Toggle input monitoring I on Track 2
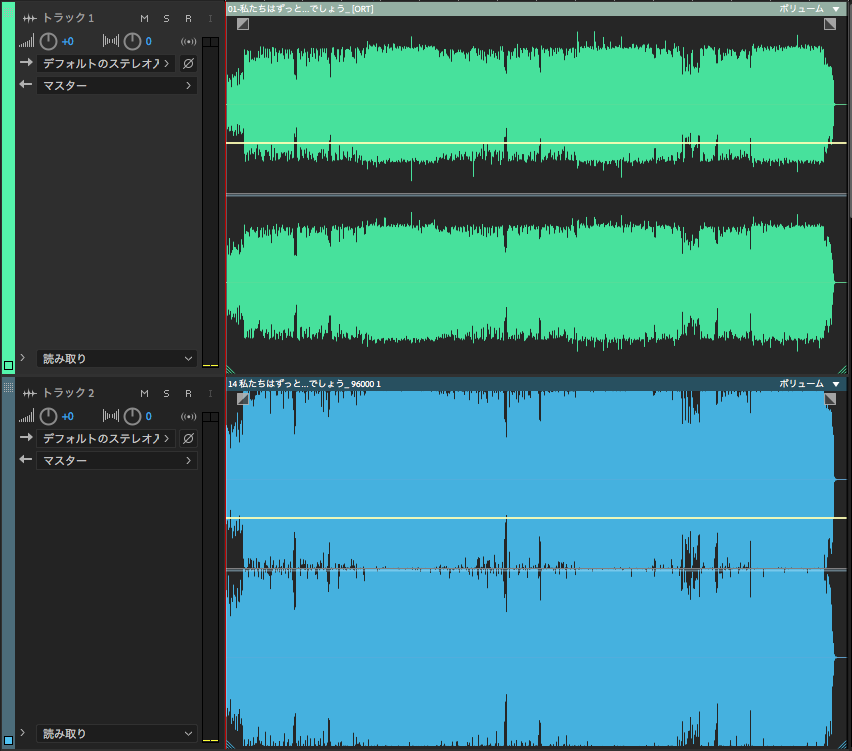Screen dimensions: 852x751 (210, 393)
